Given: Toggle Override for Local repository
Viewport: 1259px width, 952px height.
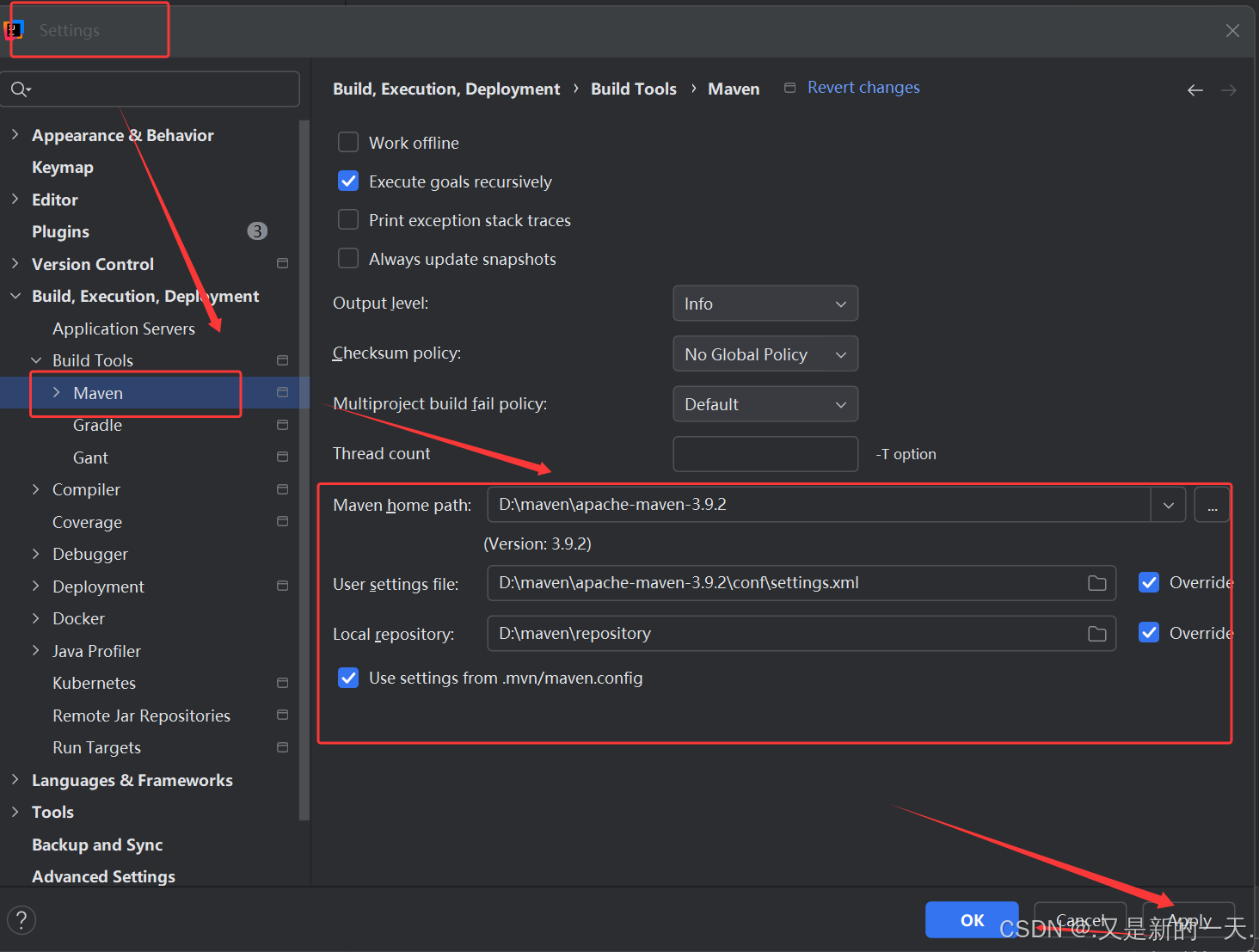Looking at the screenshot, I should 1149,632.
